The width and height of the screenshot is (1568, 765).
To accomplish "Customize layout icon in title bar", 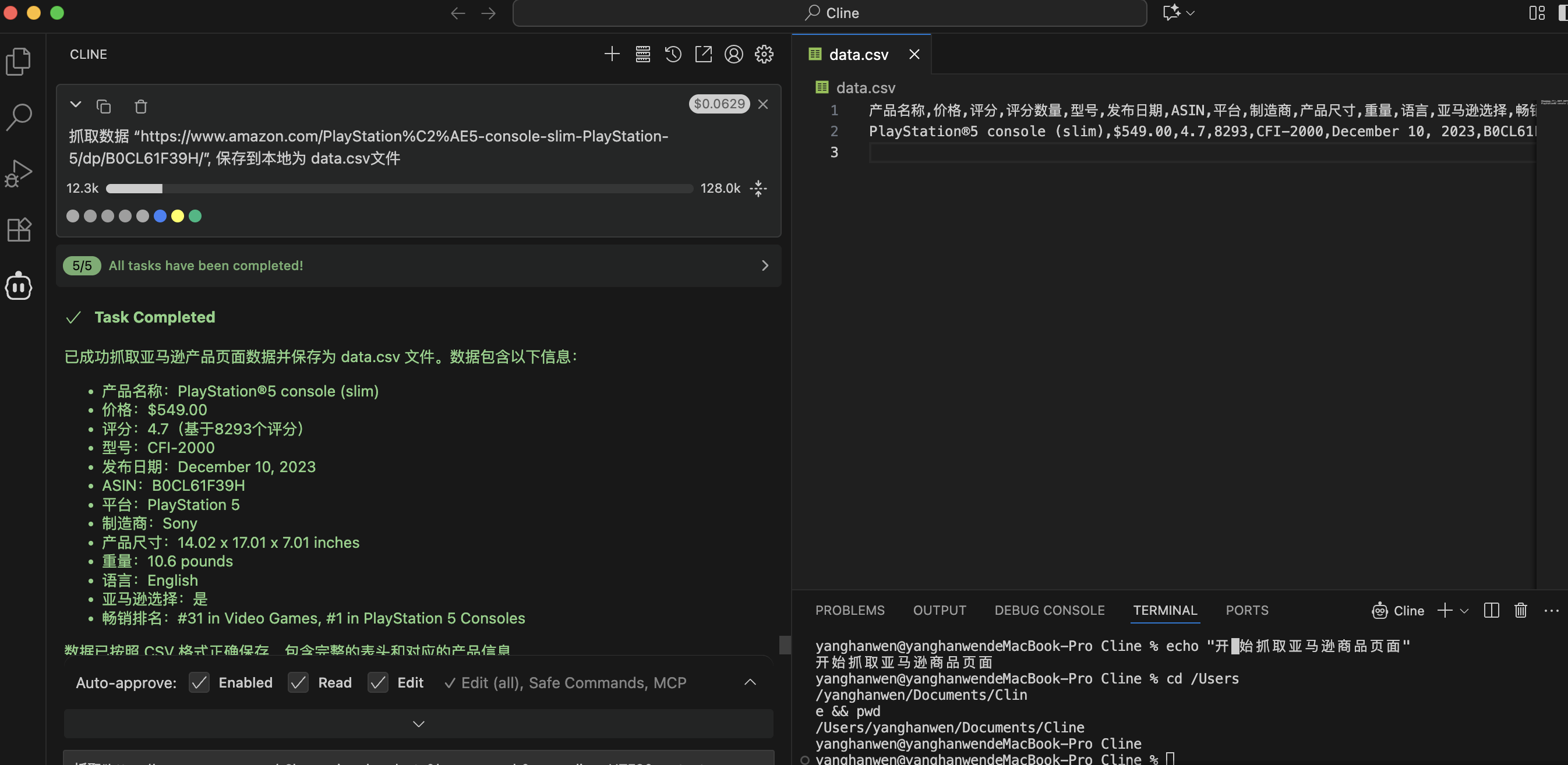I will (x=1537, y=13).
